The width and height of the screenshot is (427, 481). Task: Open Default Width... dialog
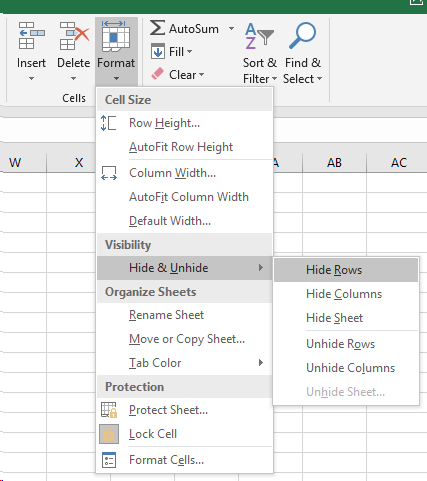185,221
